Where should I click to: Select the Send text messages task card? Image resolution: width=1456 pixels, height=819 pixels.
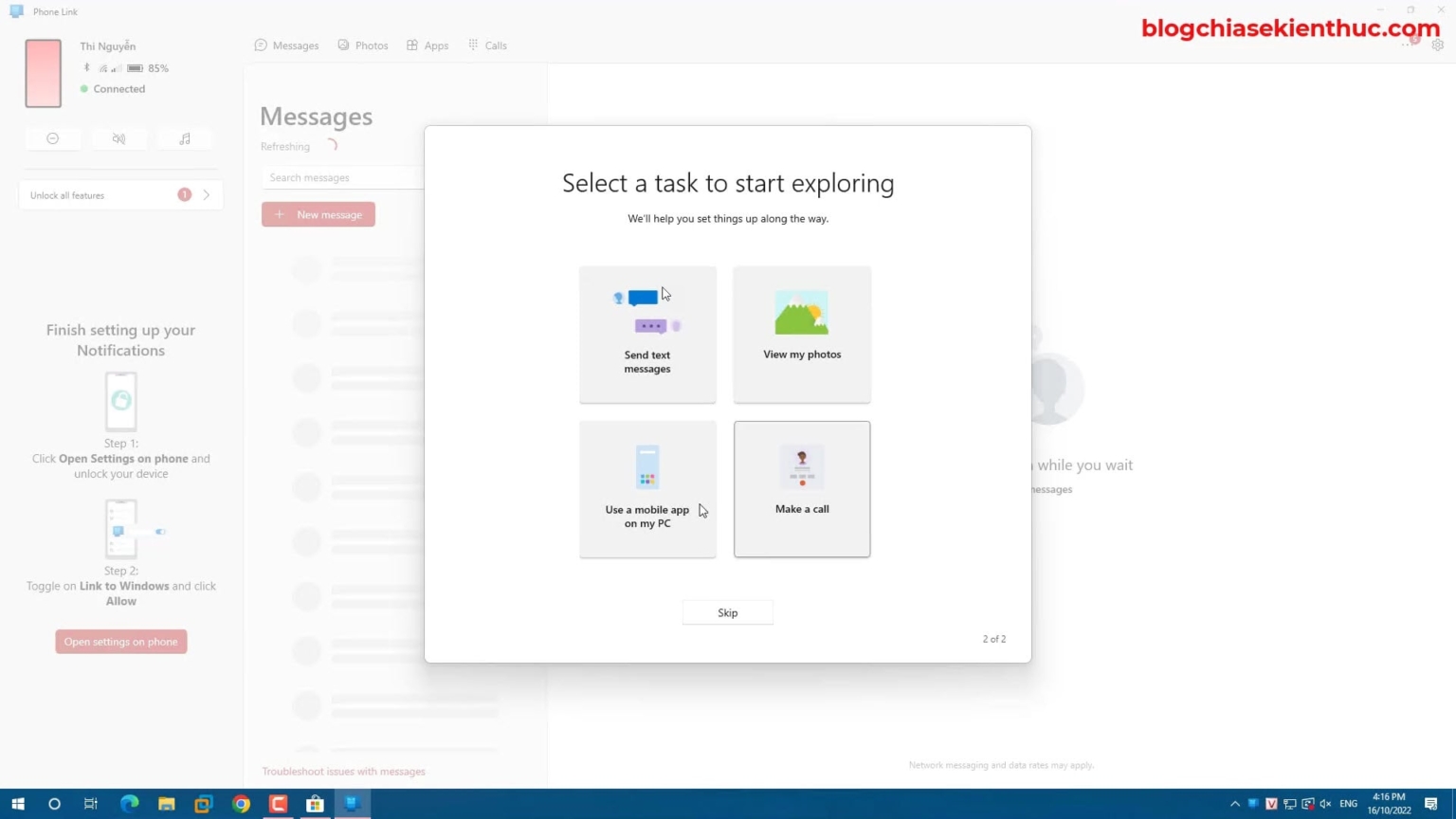pos(647,334)
